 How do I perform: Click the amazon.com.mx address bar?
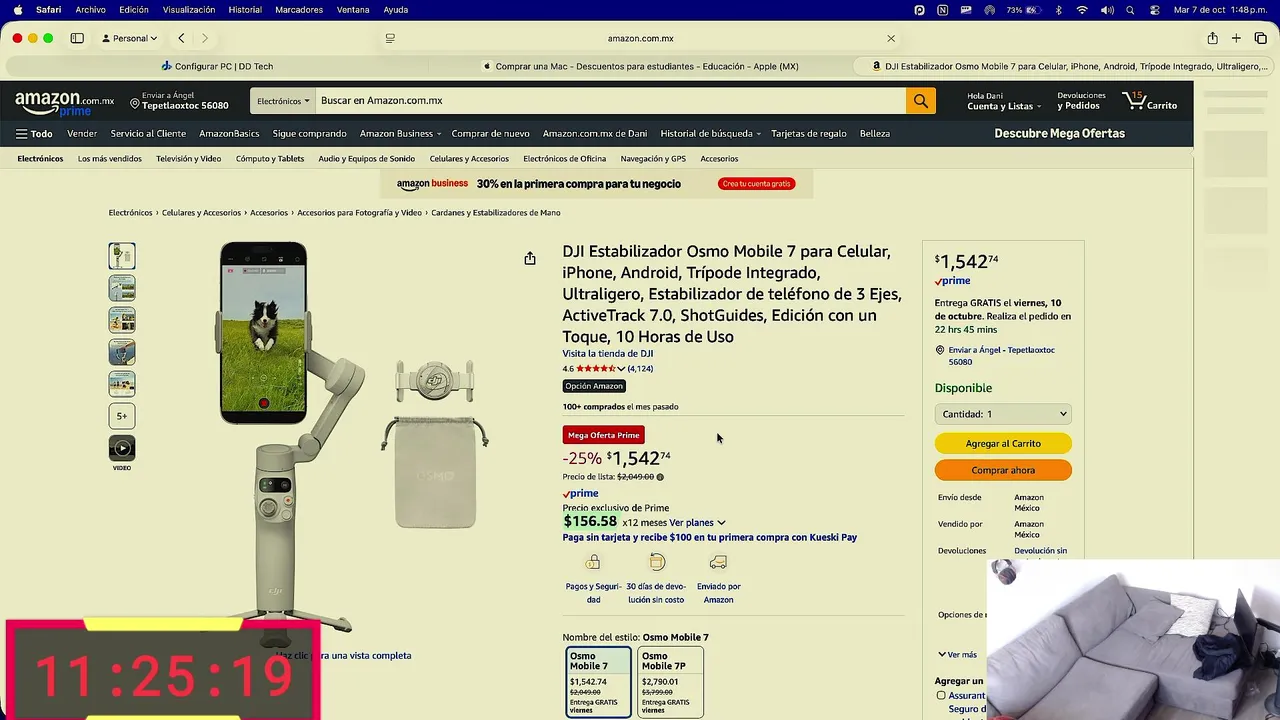coord(640,38)
